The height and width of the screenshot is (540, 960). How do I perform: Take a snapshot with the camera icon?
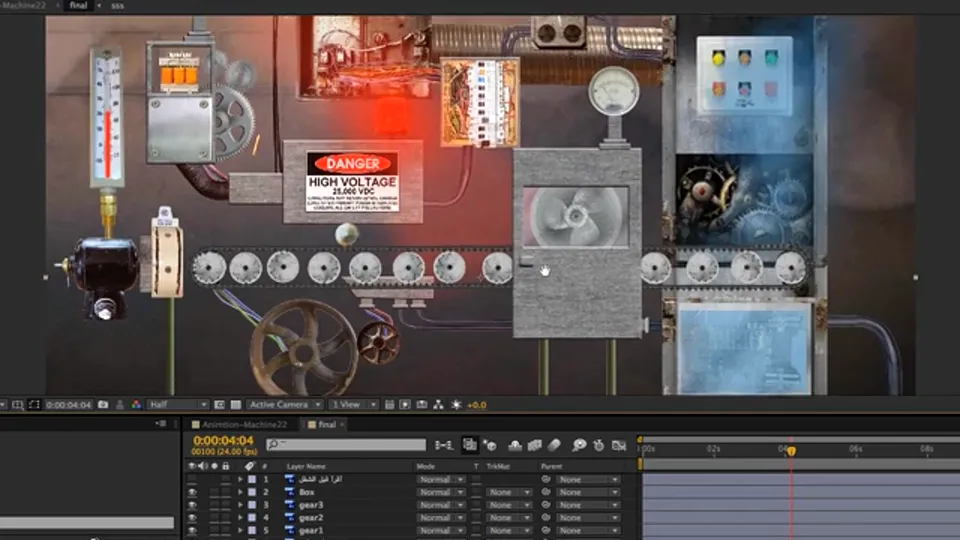click(x=103, y=405)
